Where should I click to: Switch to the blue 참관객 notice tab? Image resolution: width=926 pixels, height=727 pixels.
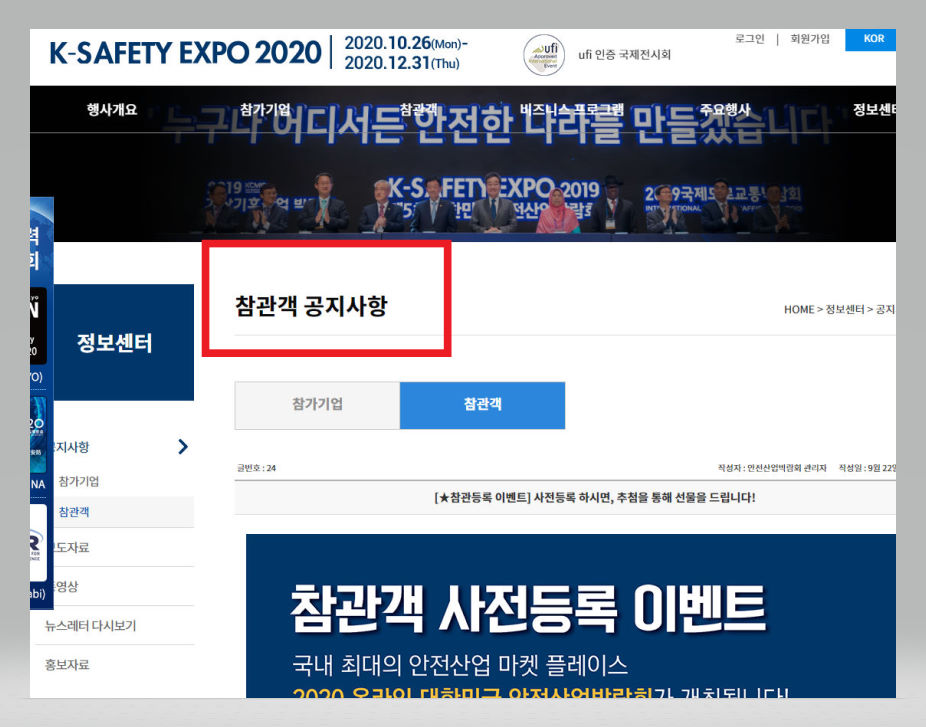coord(482,405)
